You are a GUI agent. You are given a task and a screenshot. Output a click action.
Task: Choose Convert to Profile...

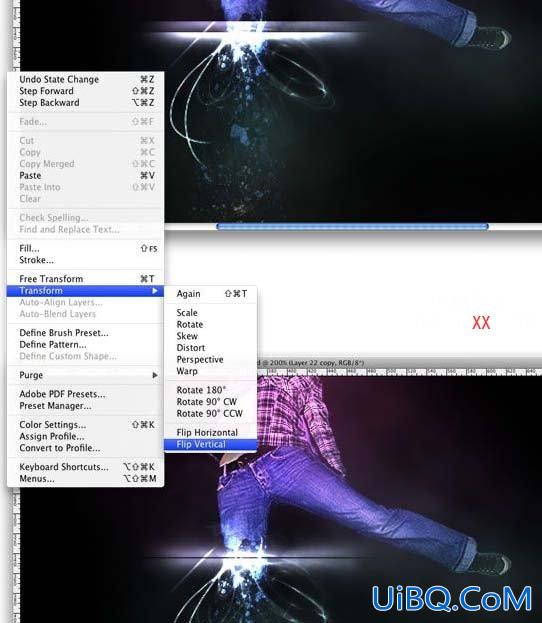[x=85, y=448]
